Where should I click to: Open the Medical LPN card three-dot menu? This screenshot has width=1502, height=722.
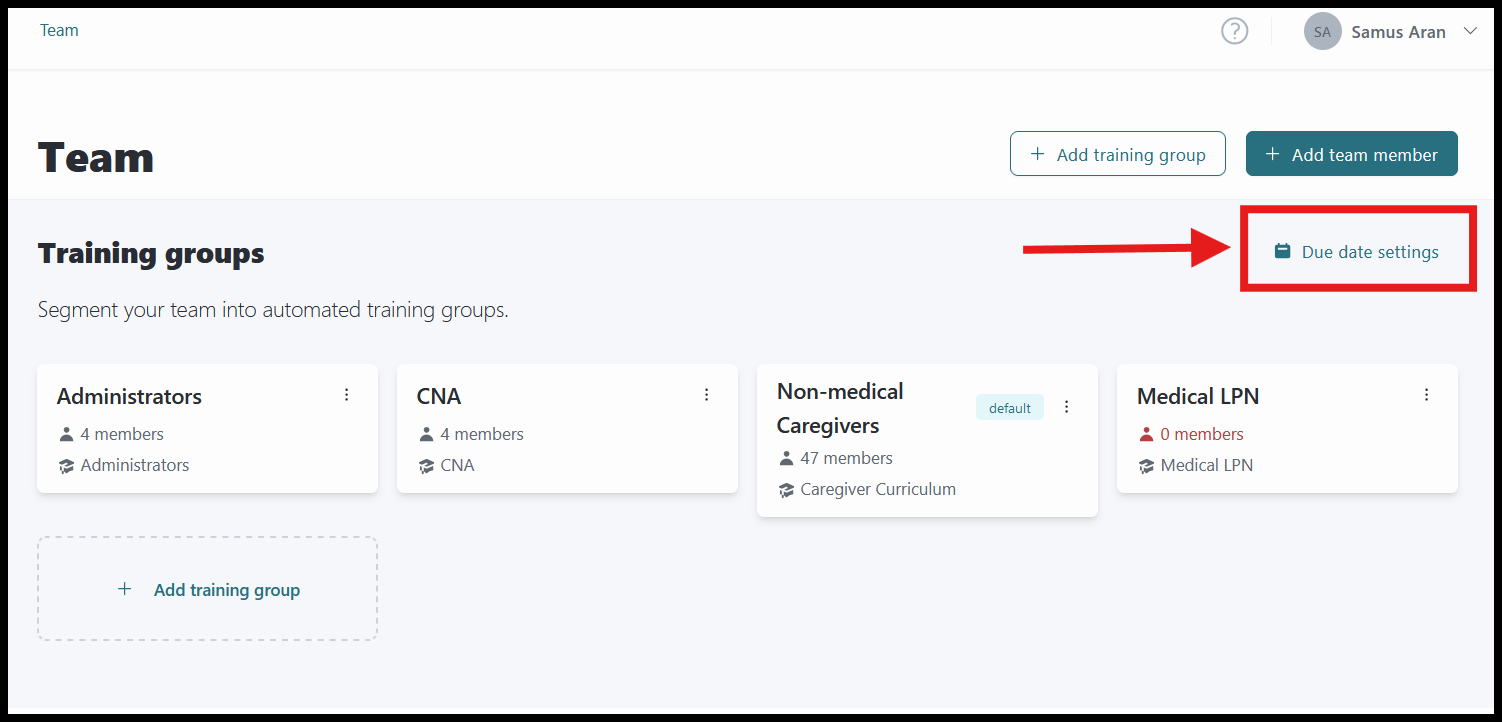tap(1427, 395)
